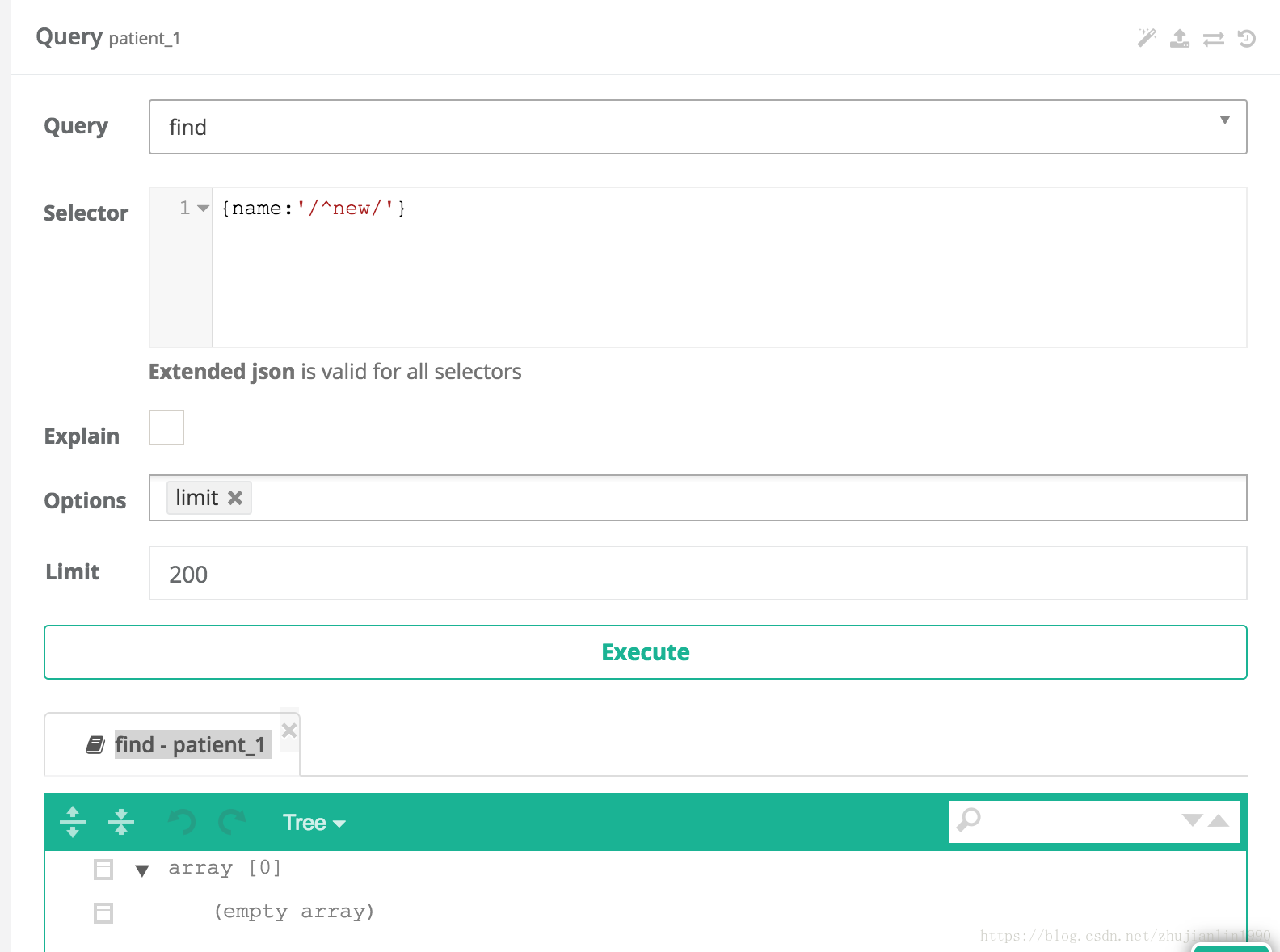Click into the Selector code editor
Screen dimensions: 1280x952
tap(729, 267)
